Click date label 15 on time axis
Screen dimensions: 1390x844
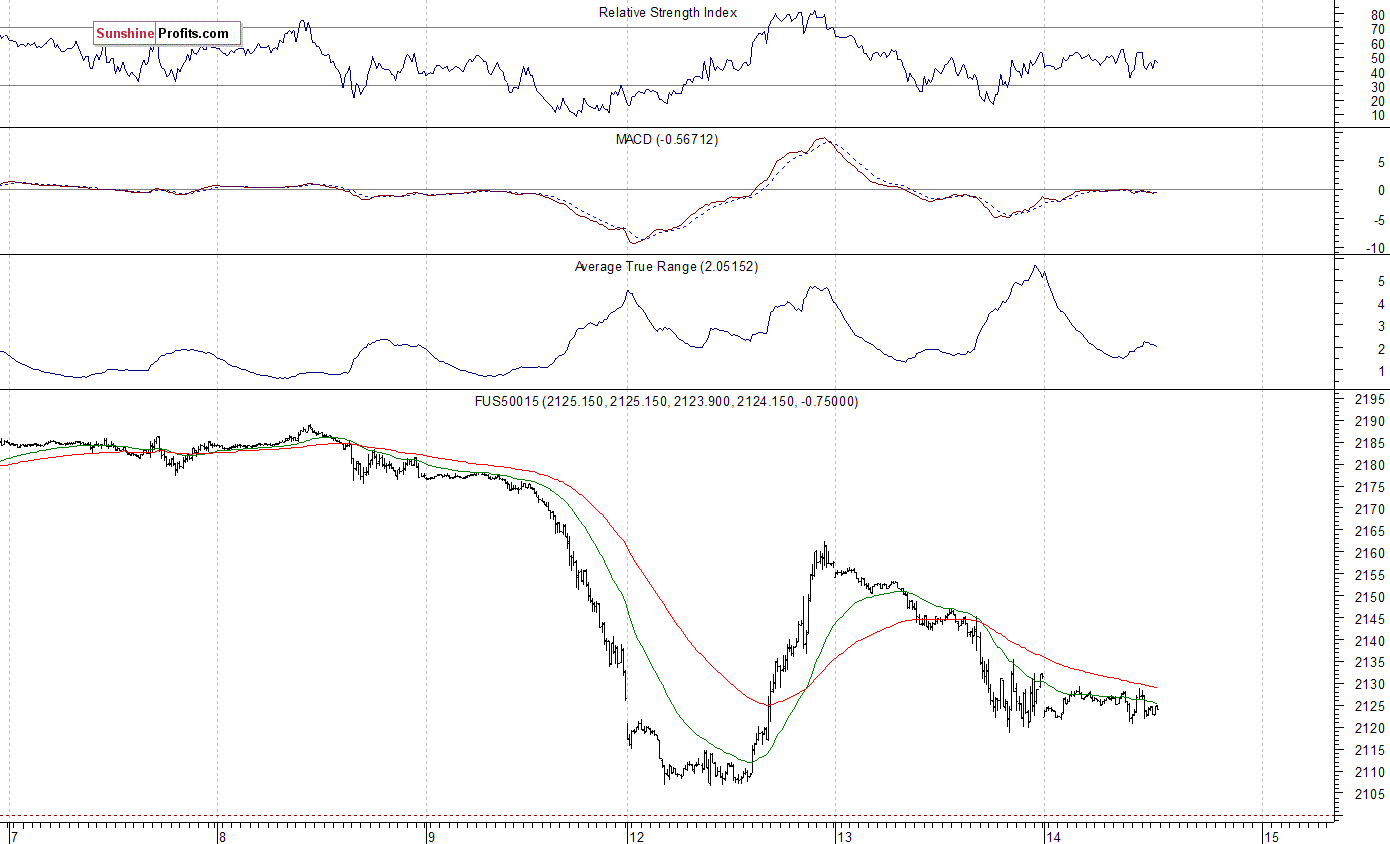tap(1271, 836)
